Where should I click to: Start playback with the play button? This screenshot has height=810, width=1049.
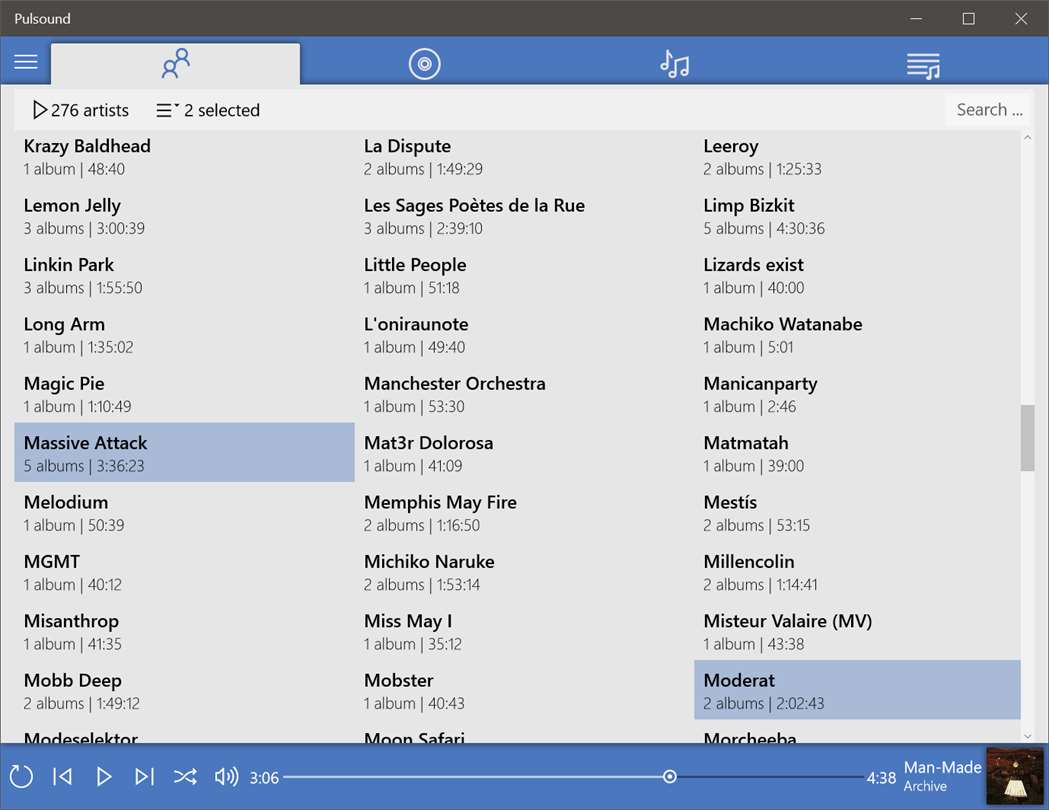(x=104, y=777)
